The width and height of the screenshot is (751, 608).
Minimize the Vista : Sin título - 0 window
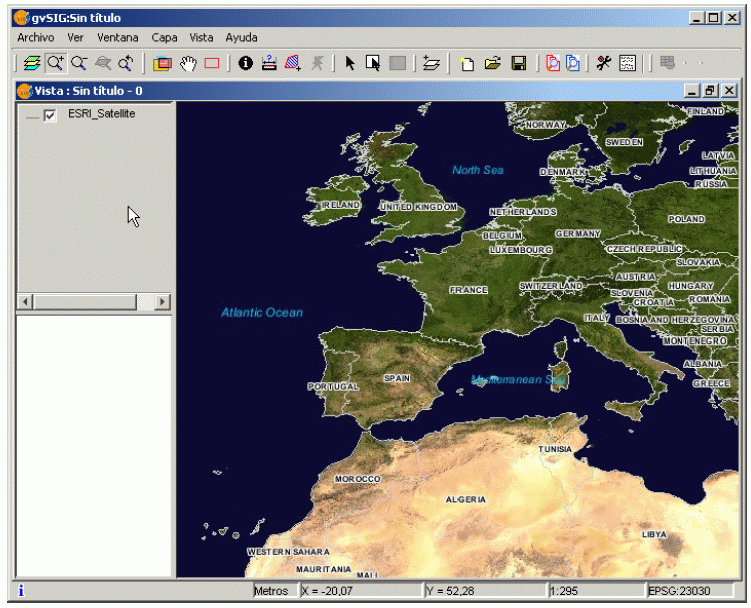tap(691, 90)
